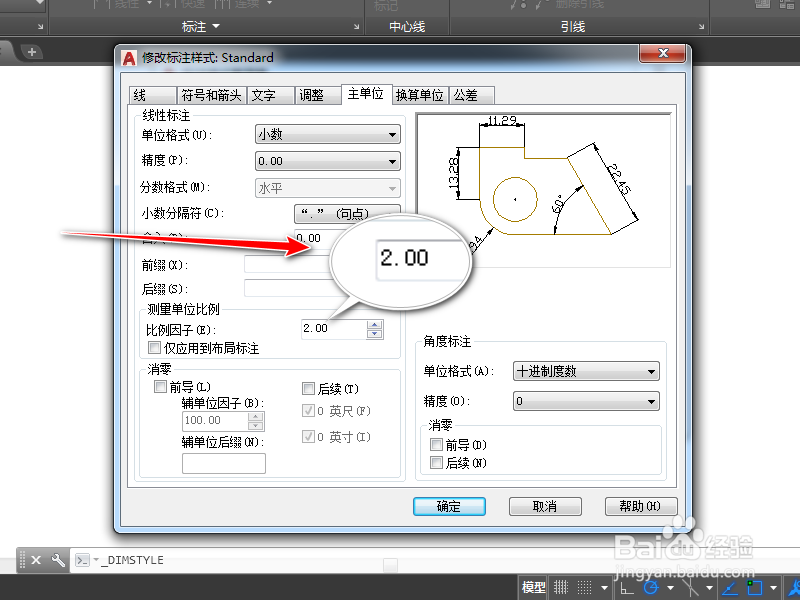Image resolution: width=800 pixels, height=600 pixels.
Task: Increase the 比例因子 value with the up stepper
Action: click(x=374, y=324)
